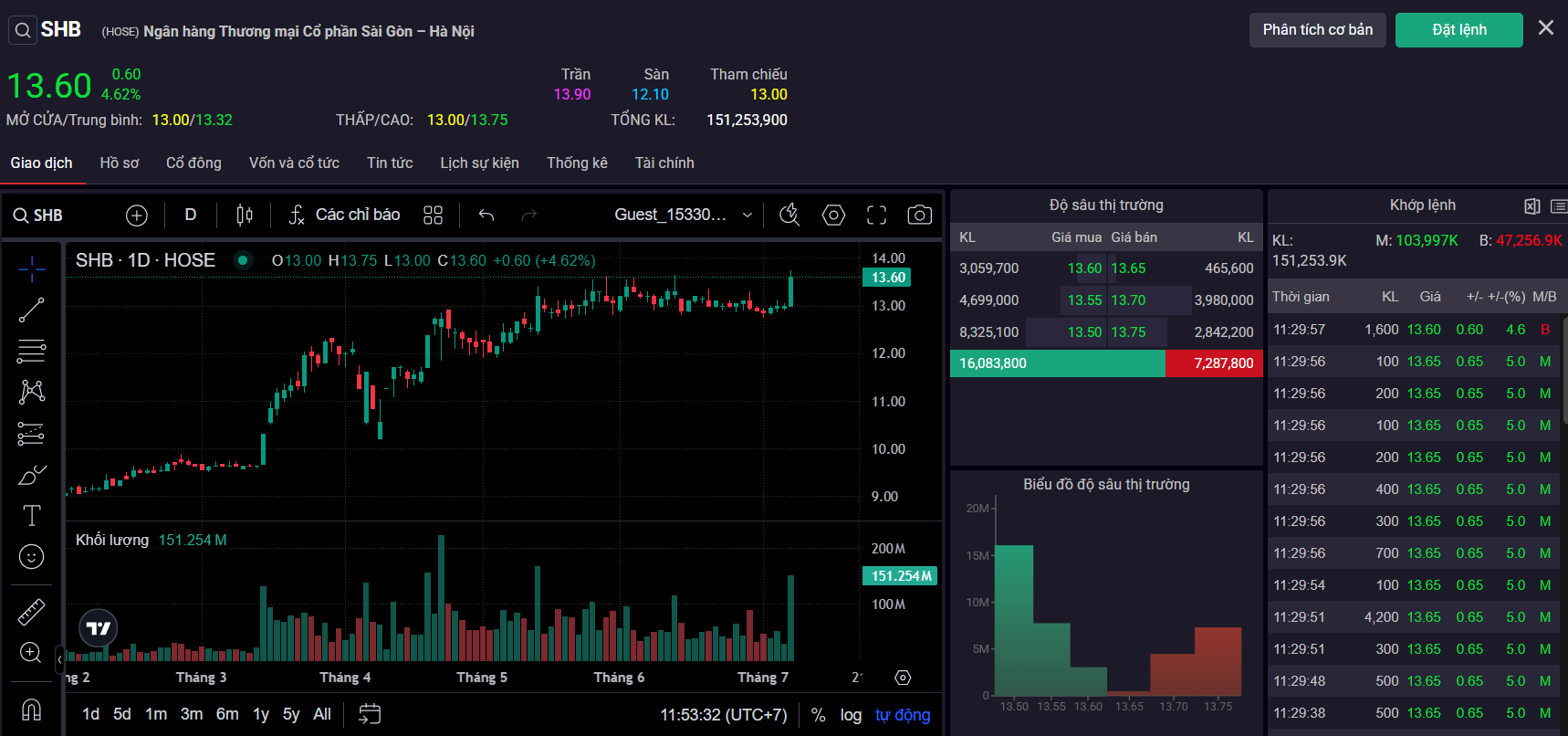Select the crosshair cursor tool
The width and height of the screenshot is (1568, 736).
tap(32, 268)
